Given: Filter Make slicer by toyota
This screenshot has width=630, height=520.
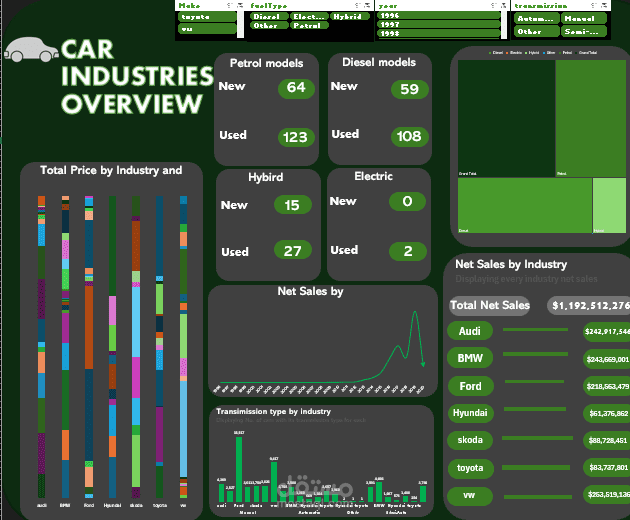Looking at the screenshot, I should pos(207,17).
